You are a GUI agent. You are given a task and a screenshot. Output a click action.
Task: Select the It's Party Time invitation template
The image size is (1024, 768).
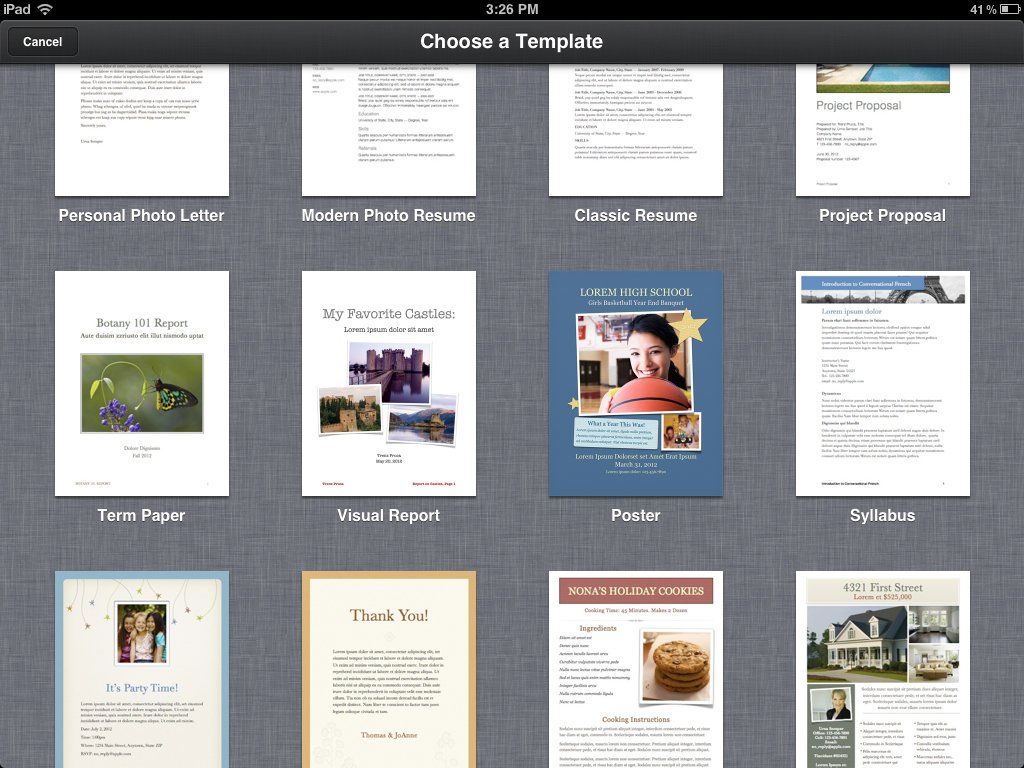(x=141, y=670)
